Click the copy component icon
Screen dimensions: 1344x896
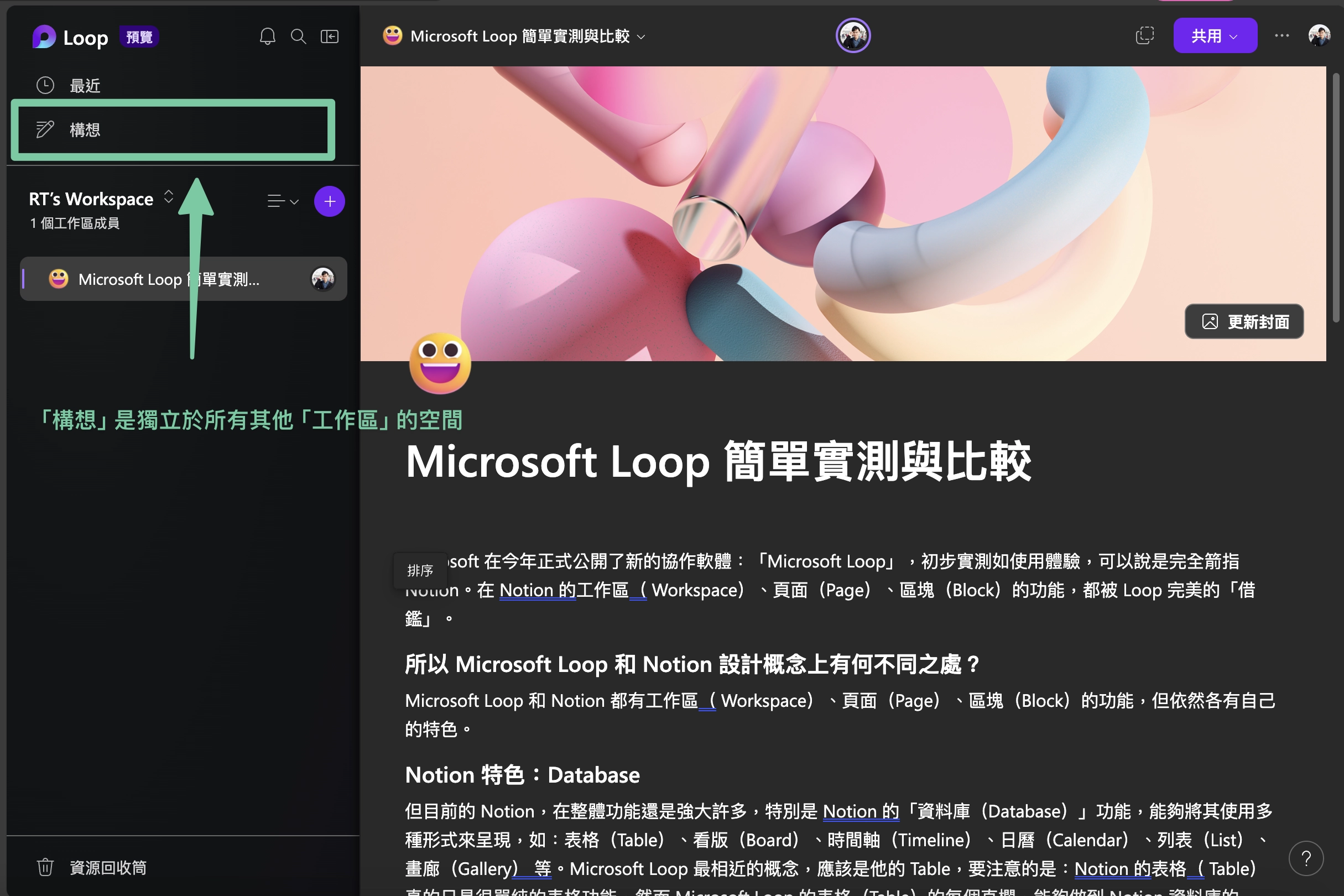(1145, 35)
